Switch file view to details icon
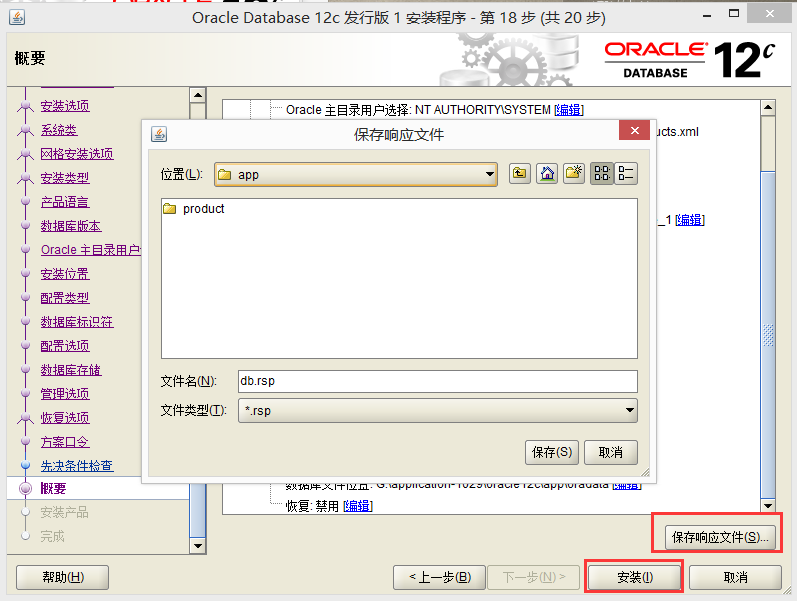This screenshot has height=601, width=797. 626,174
